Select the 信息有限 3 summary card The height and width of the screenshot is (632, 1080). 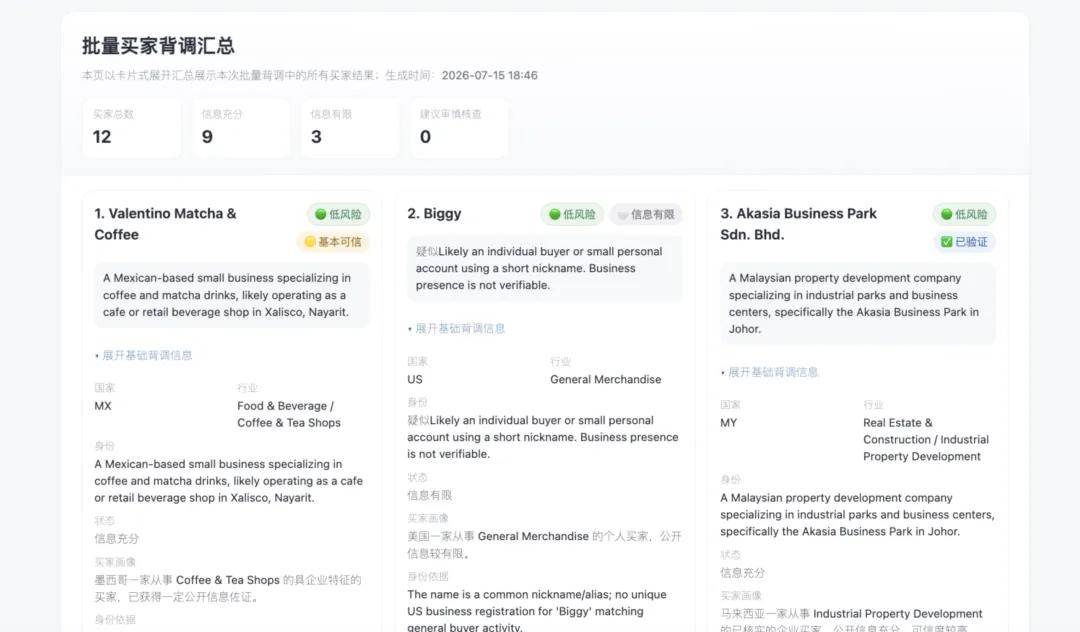[350, 128]
